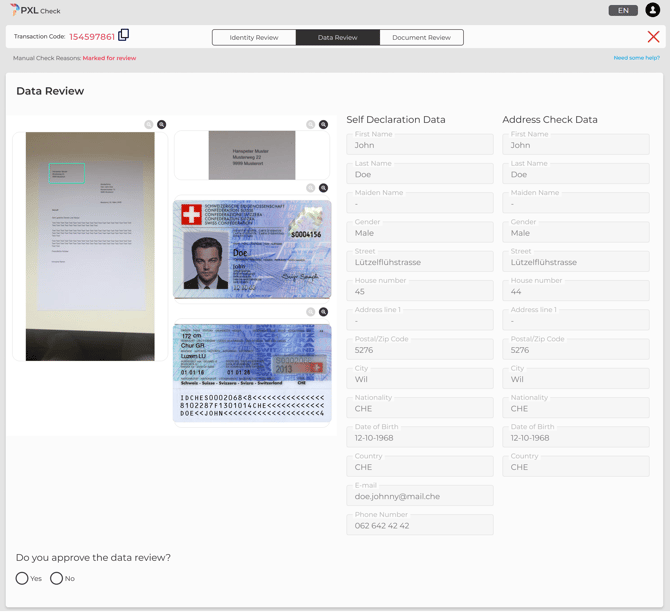Click Self Declaration City field
The image size is (670, 612).
[420, 379]
